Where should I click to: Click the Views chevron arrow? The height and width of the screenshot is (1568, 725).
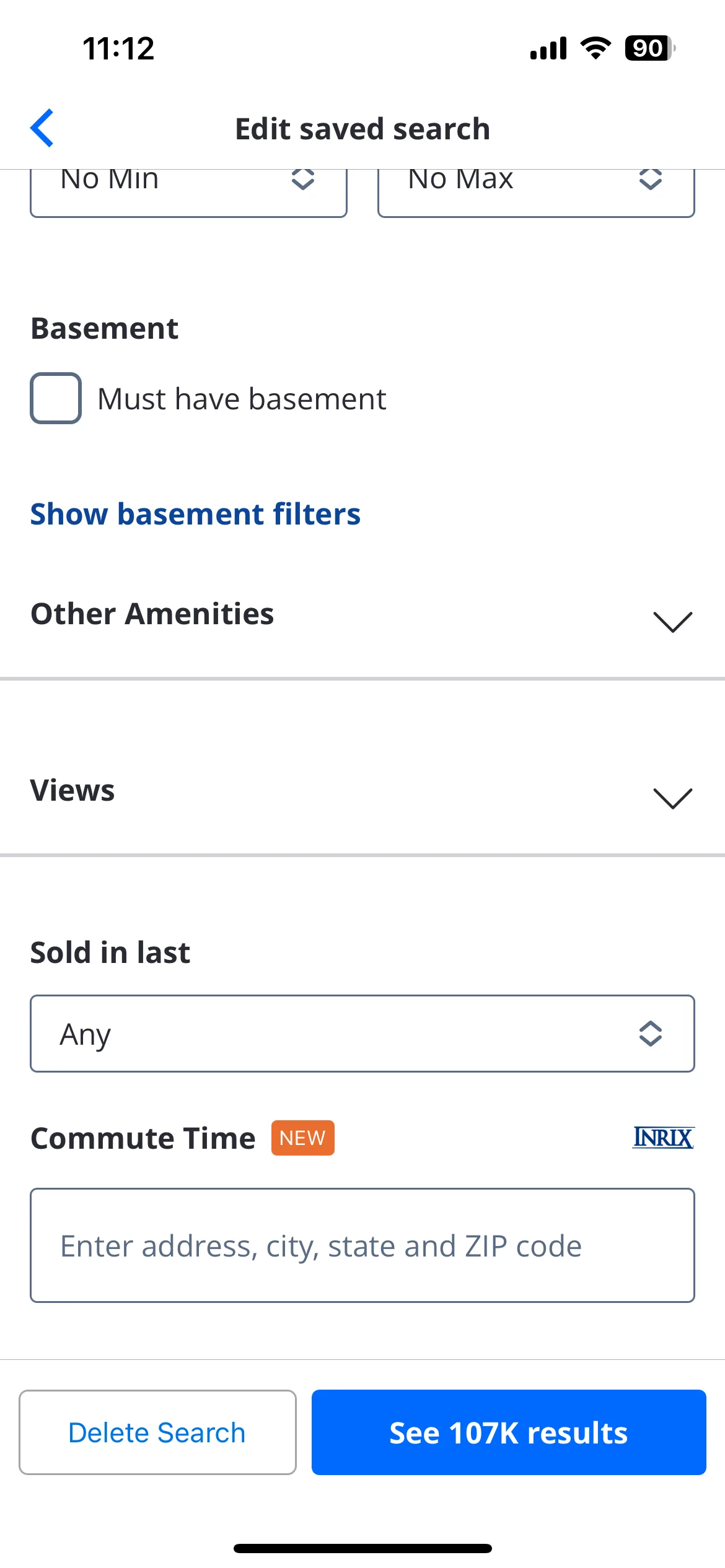pyautogui.click(x=673, y=798)
